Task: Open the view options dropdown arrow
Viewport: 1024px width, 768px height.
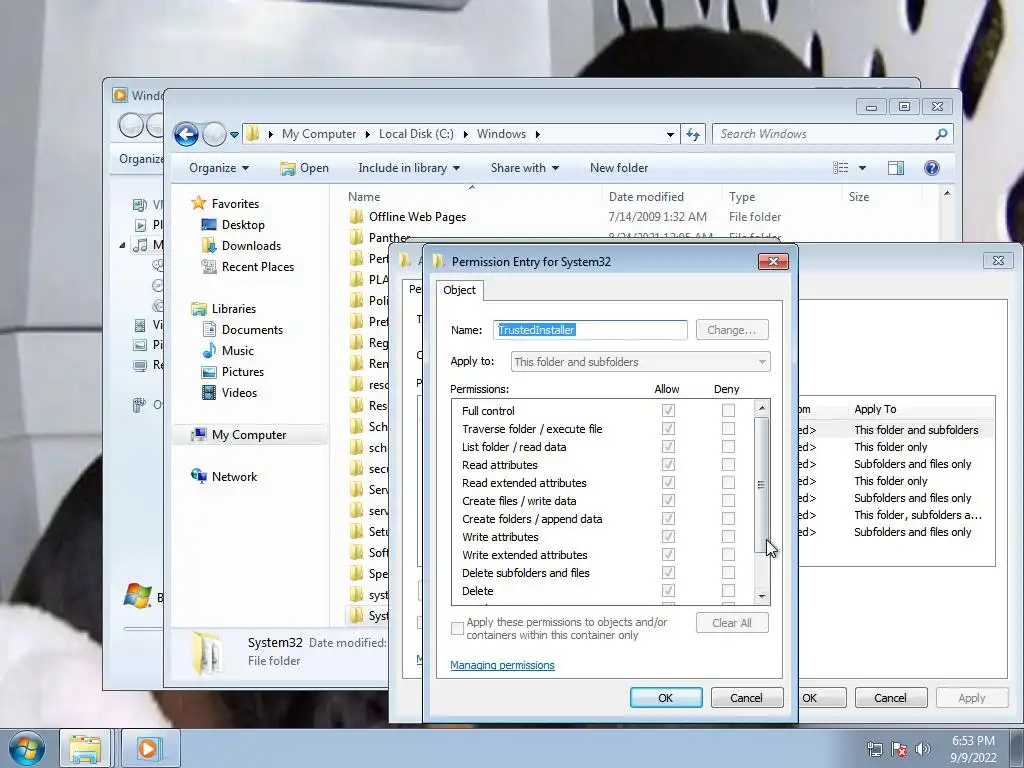Action: pyautogui.click(x=862, y=168)
